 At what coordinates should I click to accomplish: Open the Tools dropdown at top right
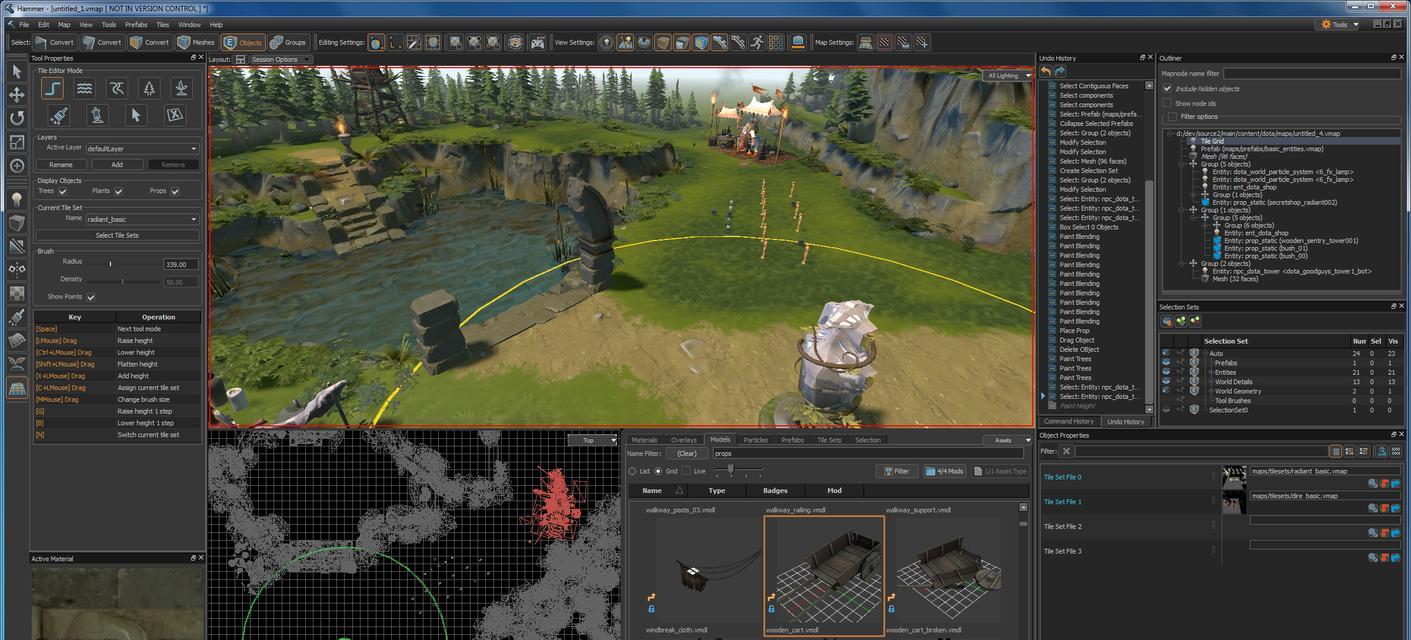1340,24
